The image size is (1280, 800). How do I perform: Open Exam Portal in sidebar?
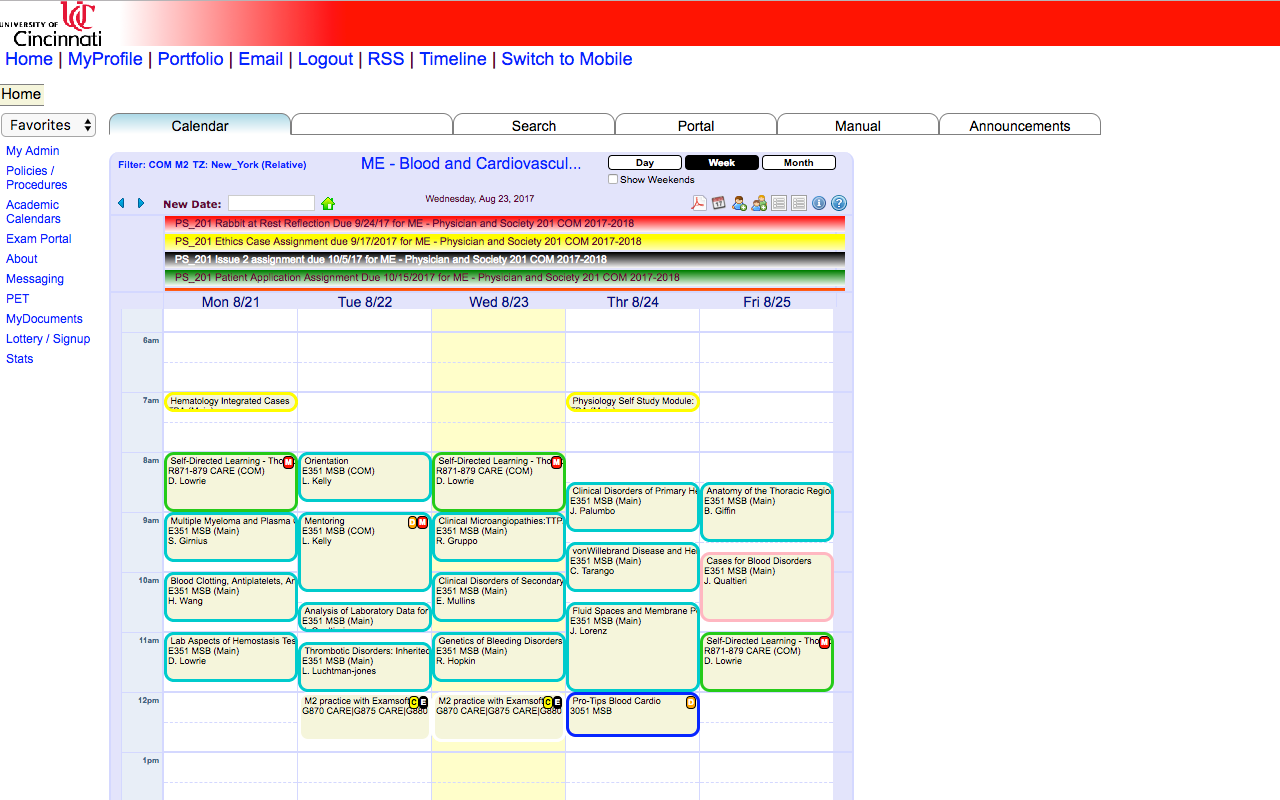coord(39,239)
